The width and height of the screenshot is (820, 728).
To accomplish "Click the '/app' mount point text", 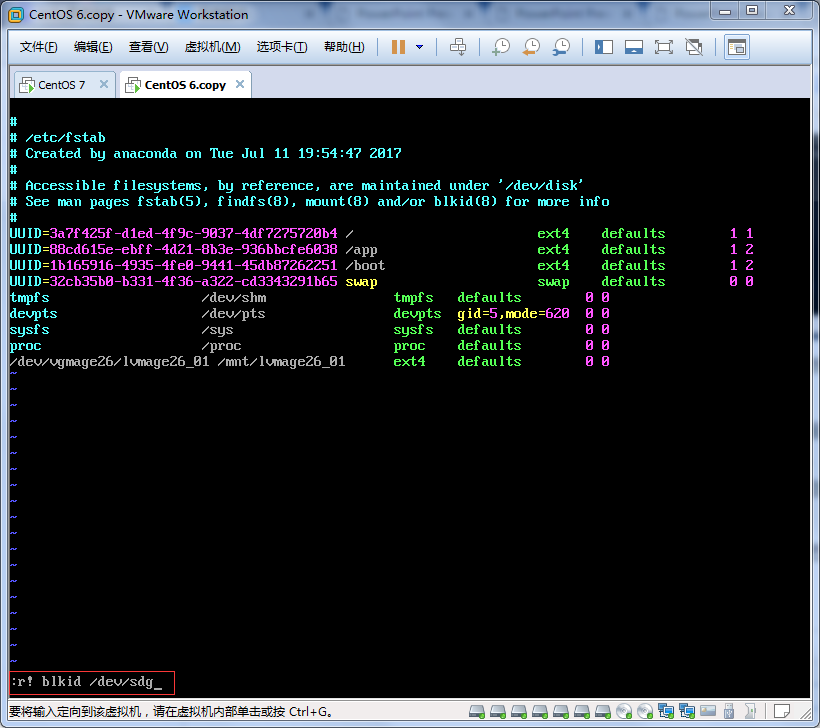I will click(361, 250).
